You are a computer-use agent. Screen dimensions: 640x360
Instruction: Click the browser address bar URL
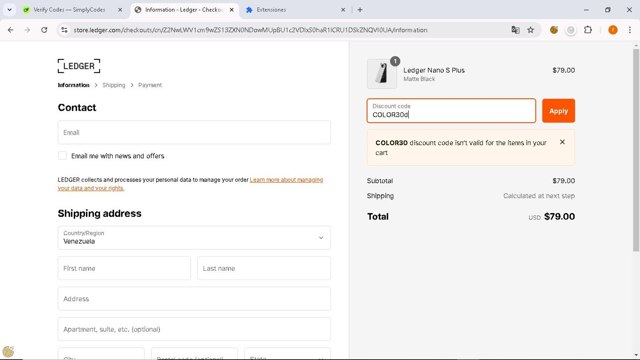[250, 30]
